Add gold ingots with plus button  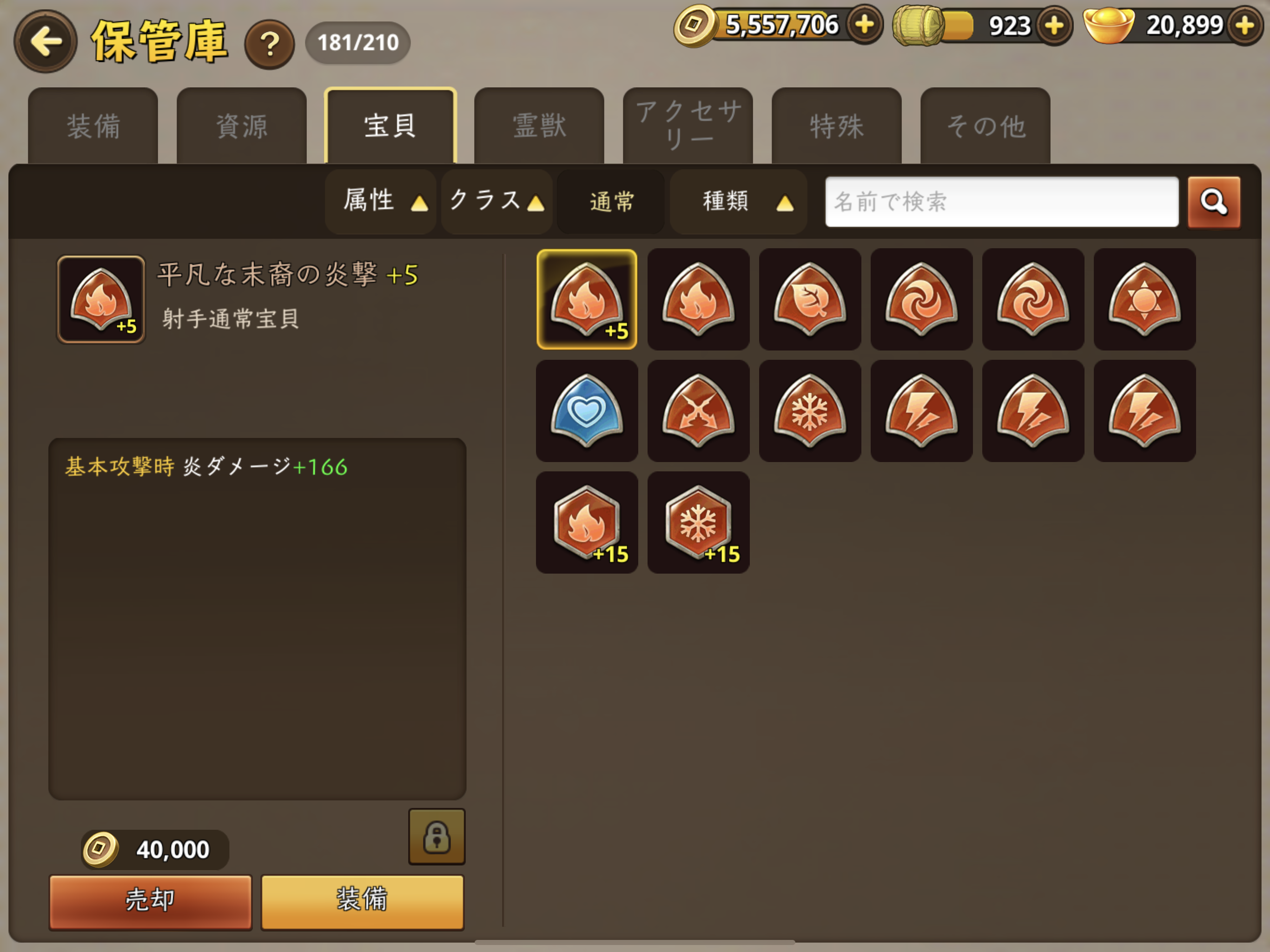[x=1244, y=25]
